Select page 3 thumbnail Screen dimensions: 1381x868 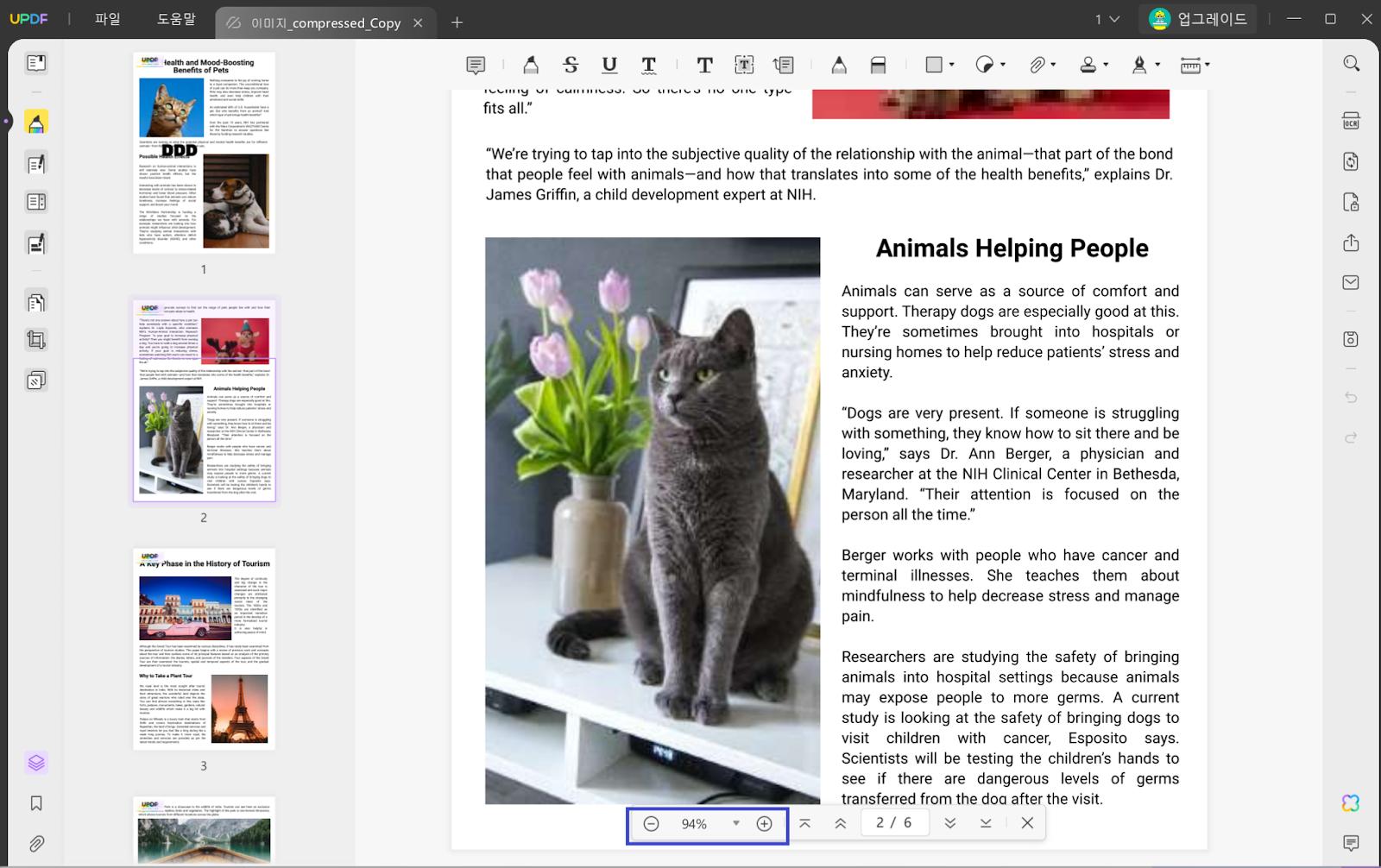[x=204, y=649]
